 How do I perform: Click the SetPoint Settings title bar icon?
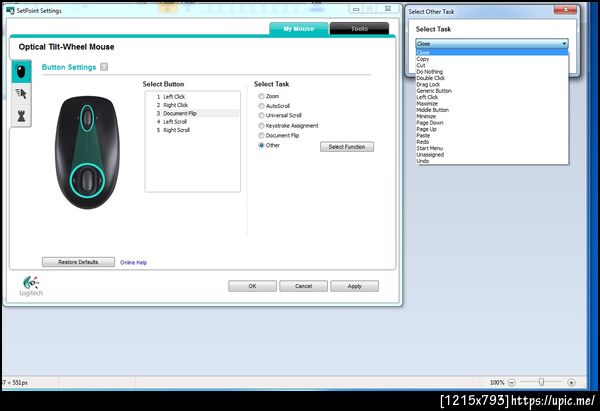click(10, 10)
